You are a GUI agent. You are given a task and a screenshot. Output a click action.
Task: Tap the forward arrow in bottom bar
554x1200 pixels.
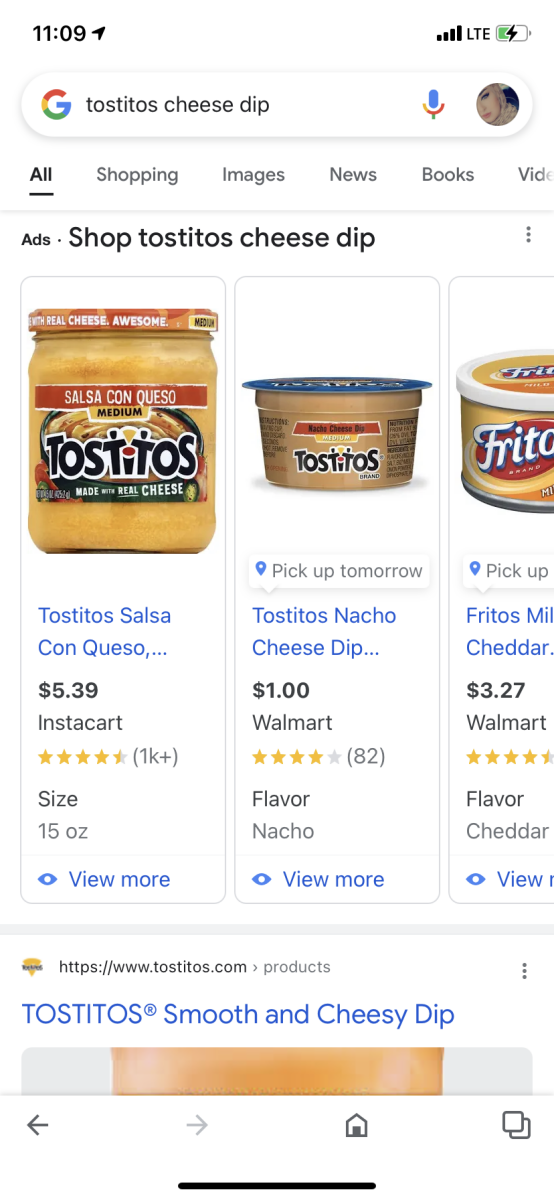click(197, 1125)
